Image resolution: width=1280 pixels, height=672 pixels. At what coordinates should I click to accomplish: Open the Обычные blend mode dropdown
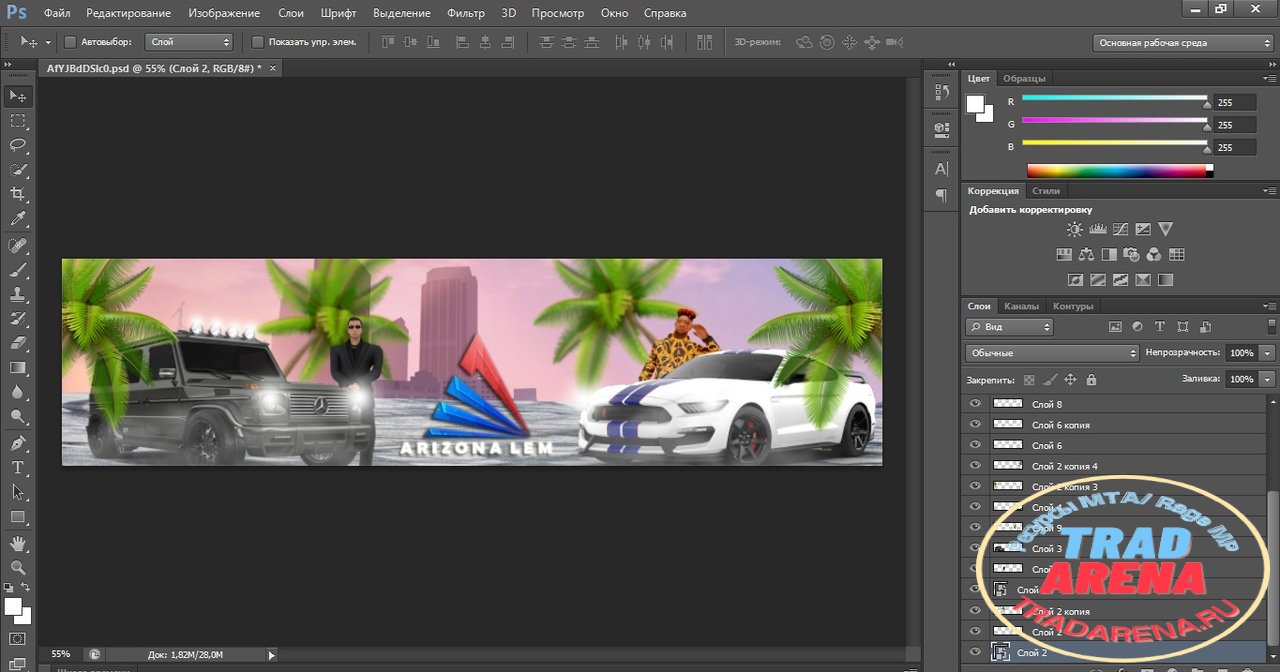(1052, 353)
